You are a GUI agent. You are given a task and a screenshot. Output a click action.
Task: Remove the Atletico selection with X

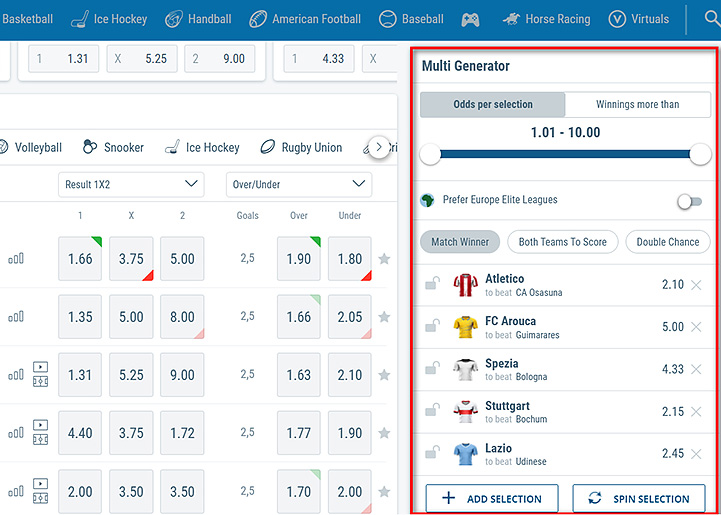pyautogui.click(x=696, y=285)
